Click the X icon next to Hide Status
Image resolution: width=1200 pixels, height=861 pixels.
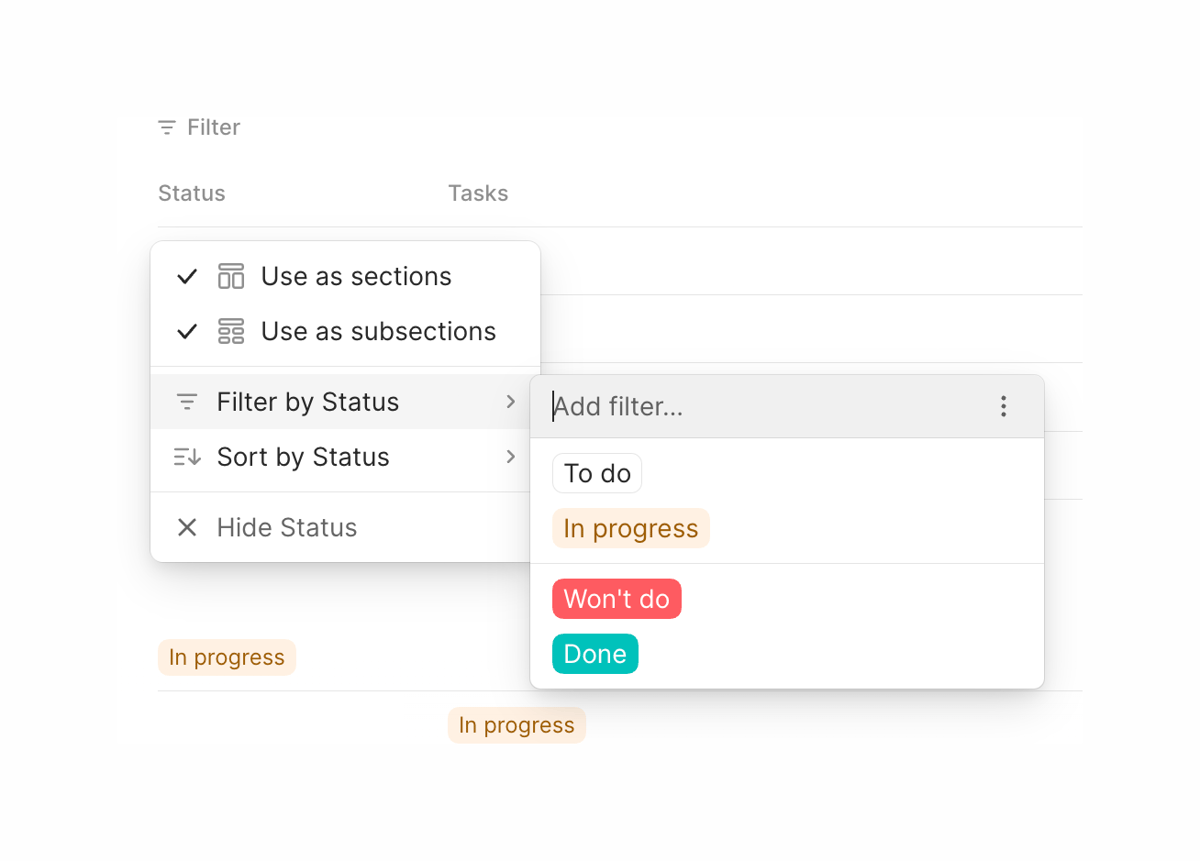[x=186, y=527]
